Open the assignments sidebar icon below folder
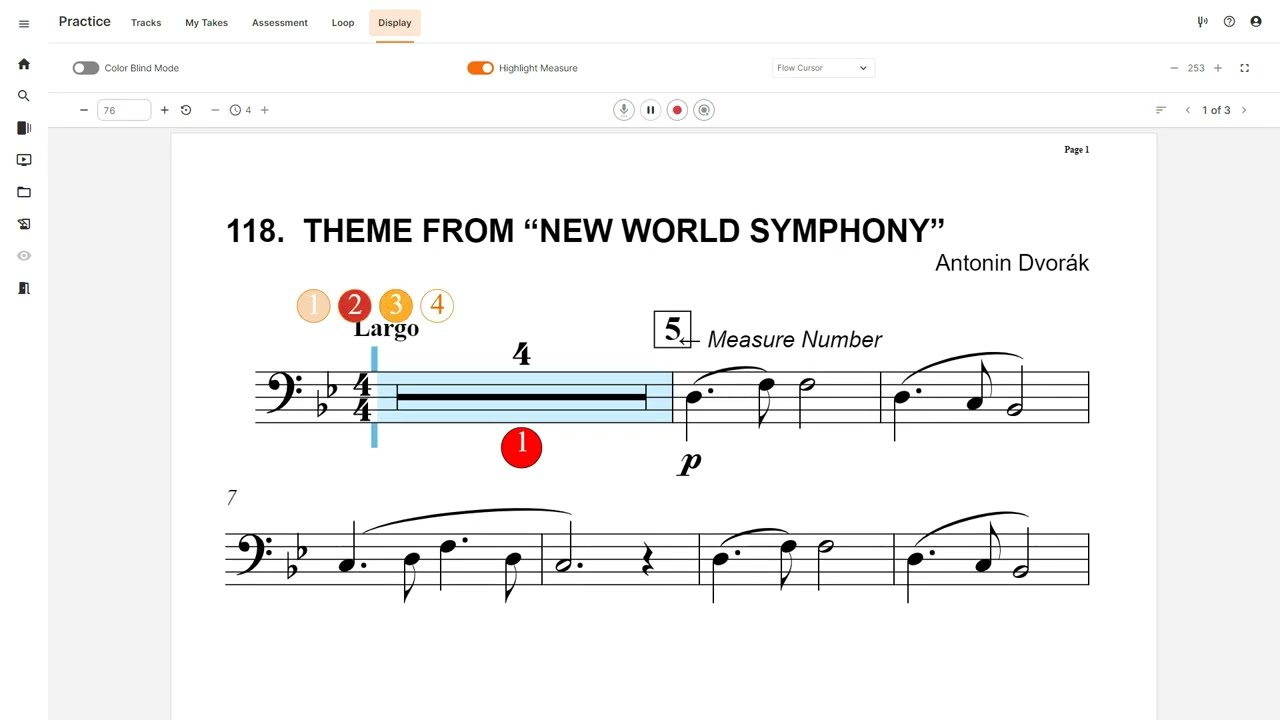Viewport: 1280px width, 720px height. click(x=24, y=224)
